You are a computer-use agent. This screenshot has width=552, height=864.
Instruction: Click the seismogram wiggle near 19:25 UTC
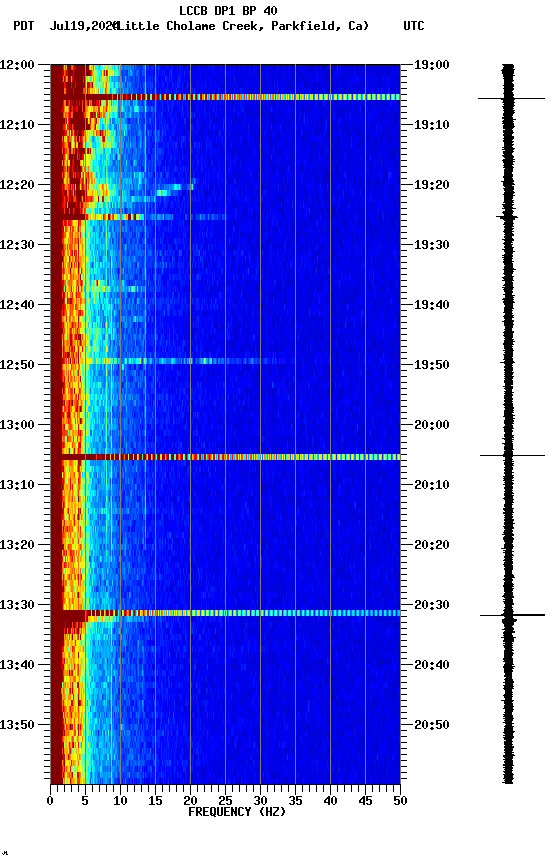pos(507,218)
